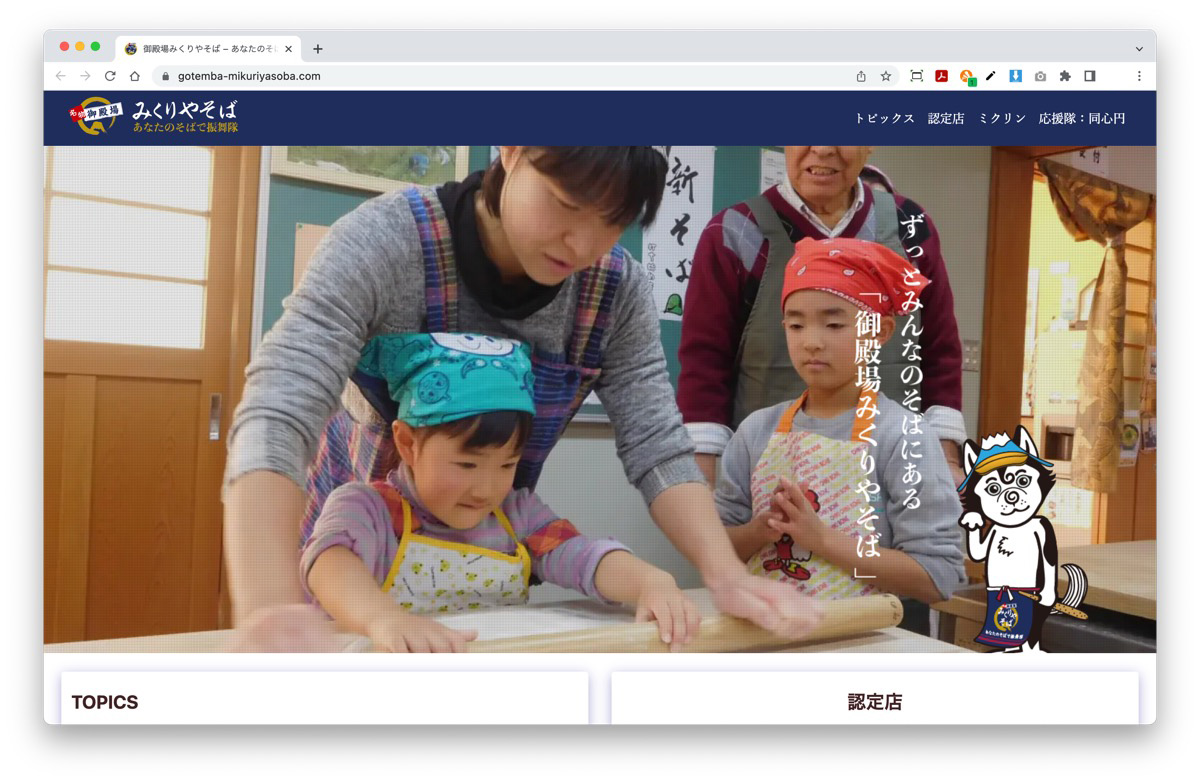Click the share/export icon in toolbar
1200x782 pixels.
[x=860, y=76]
